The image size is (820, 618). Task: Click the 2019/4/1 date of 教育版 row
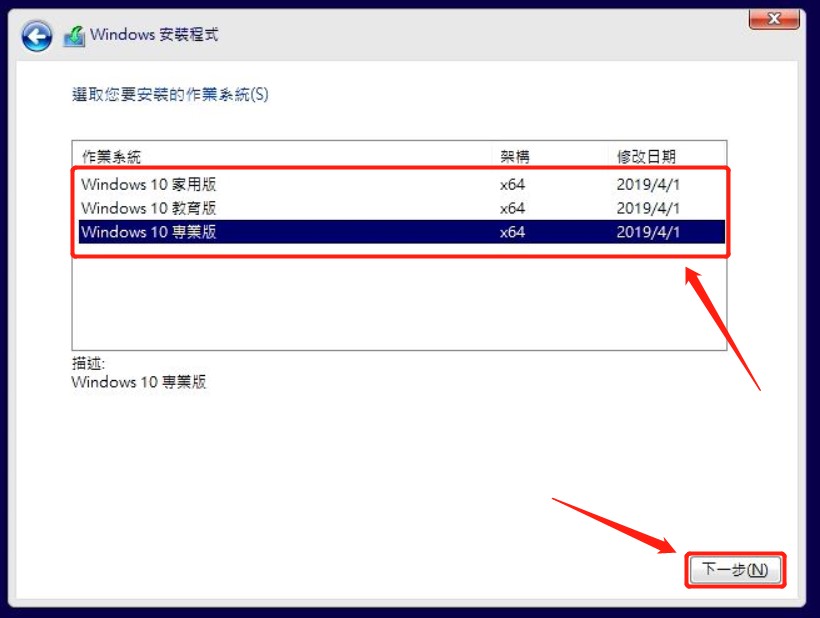click(648, 208)
